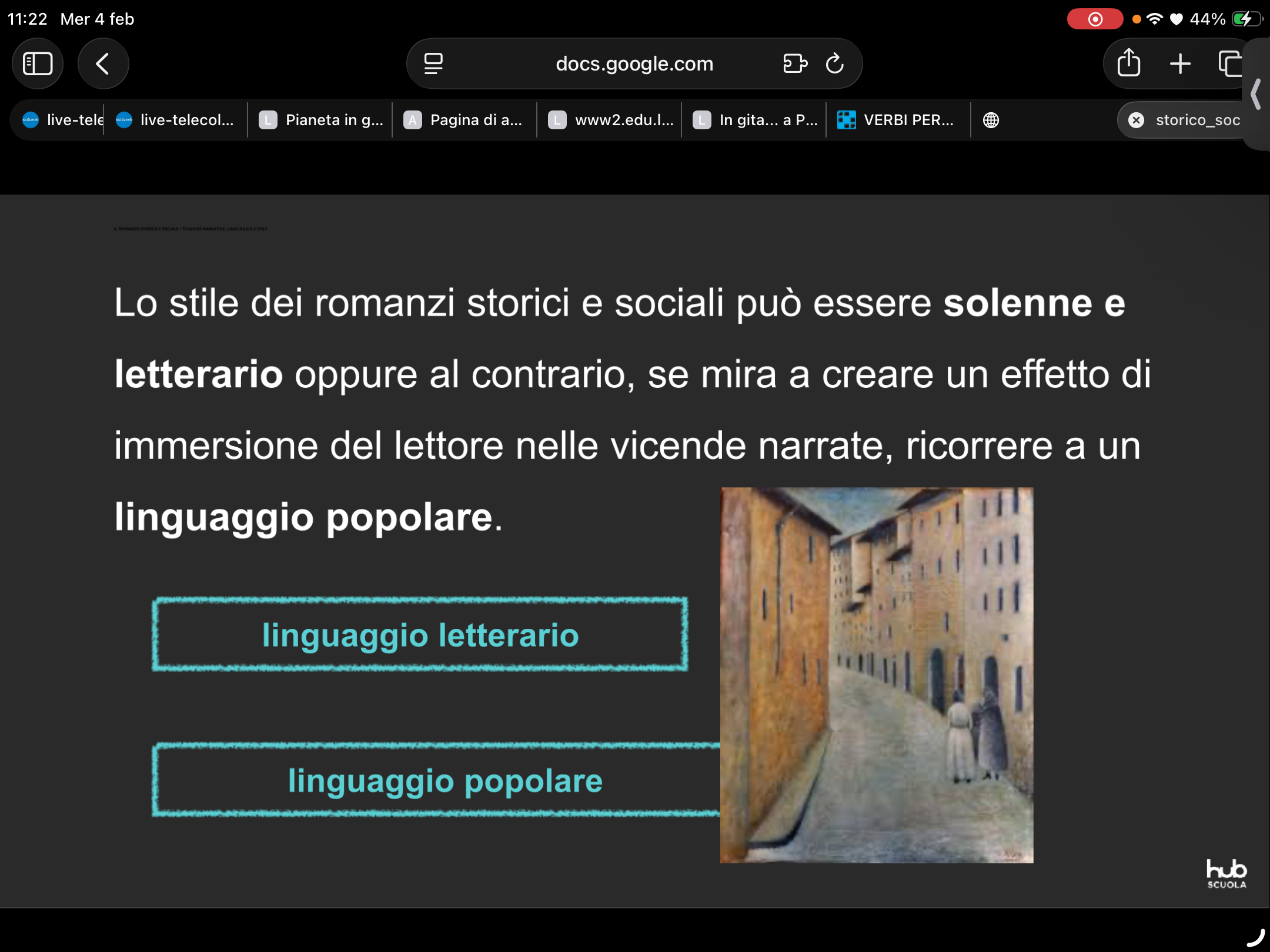Click the linguaggio letterario box
Screen dimensions: 1270x952
tap(420, 635)
